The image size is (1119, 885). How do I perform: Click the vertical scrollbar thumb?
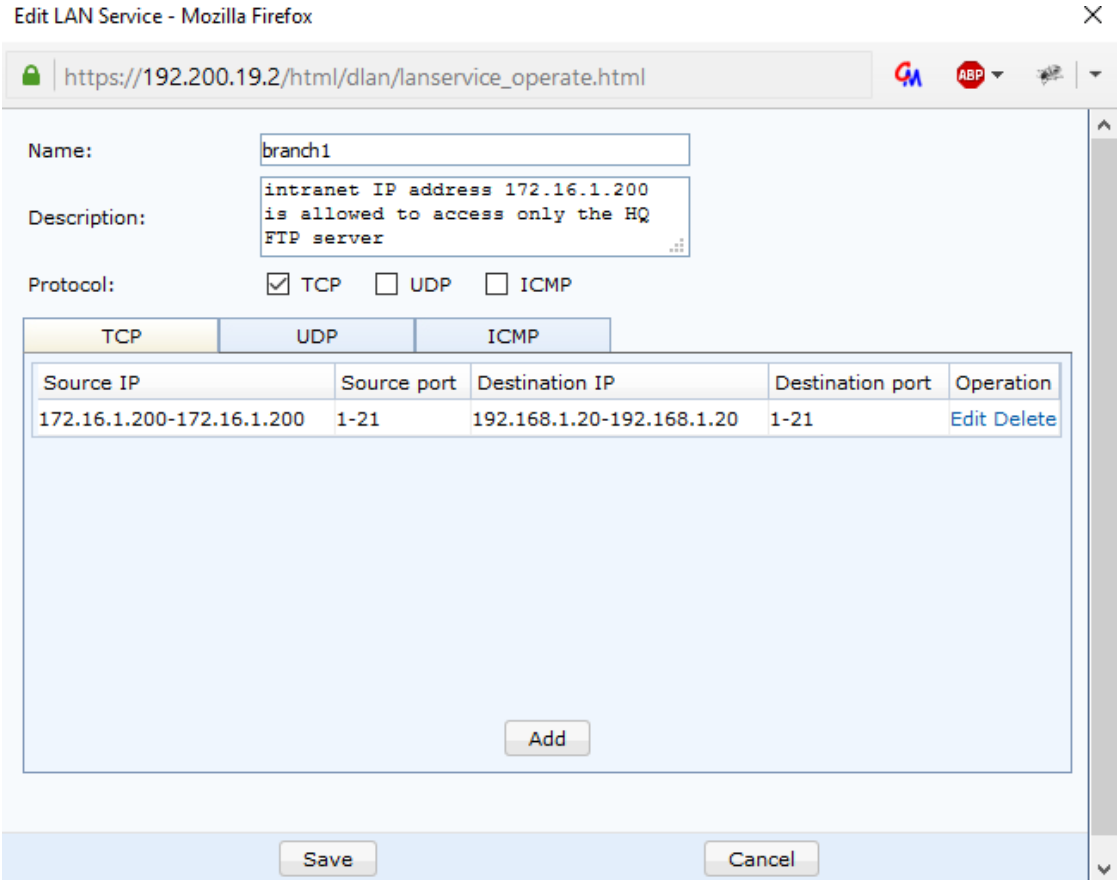[x=1104, y=485]
